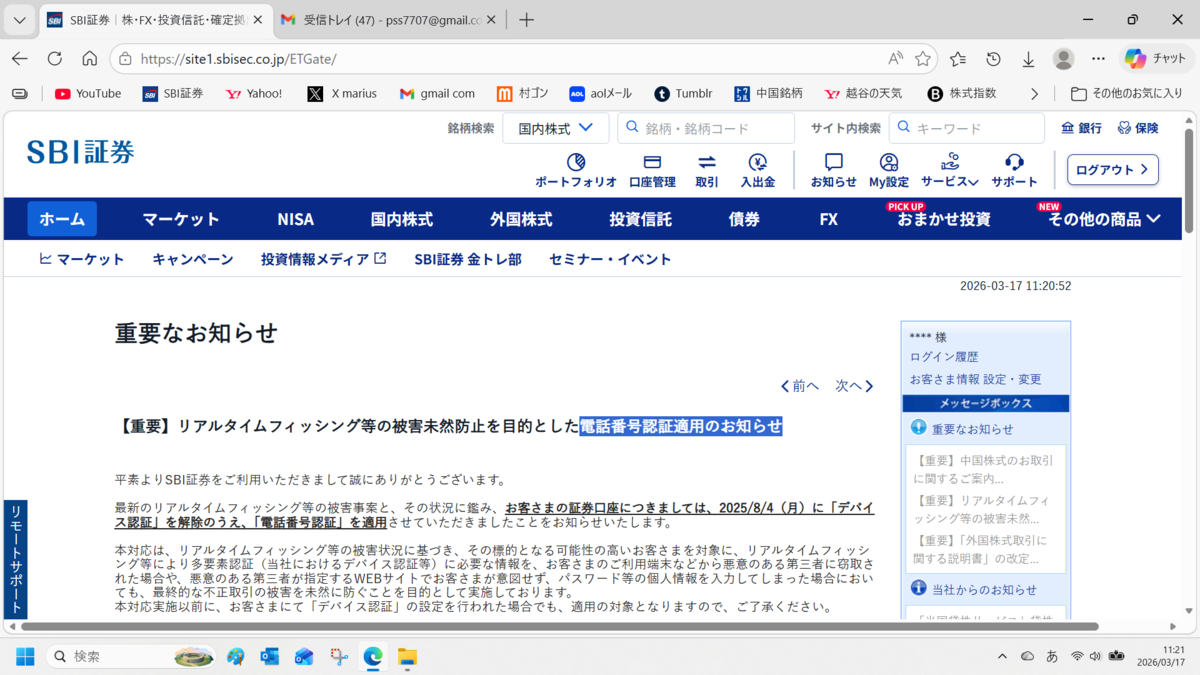Image resolution: width=1200 pixels, height=675 pixels.
Task: Open a new browser tab
Action: [x=527, y=20]
